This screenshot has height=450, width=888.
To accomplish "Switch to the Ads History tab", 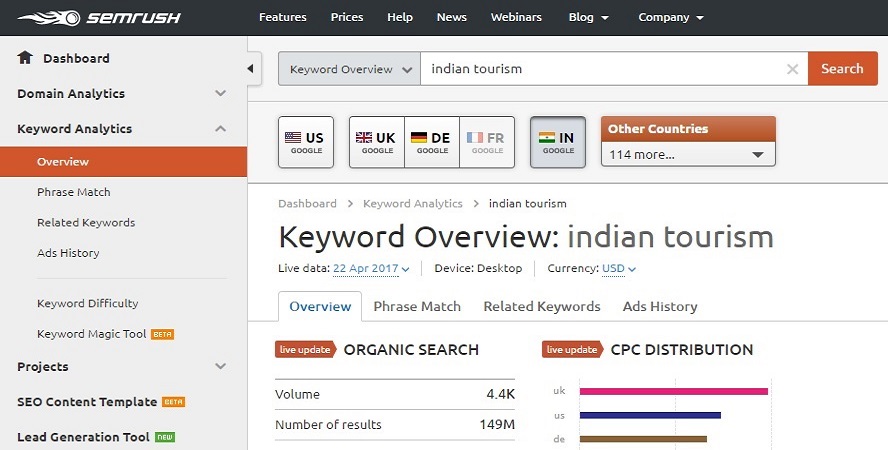I will coord(660,306).
